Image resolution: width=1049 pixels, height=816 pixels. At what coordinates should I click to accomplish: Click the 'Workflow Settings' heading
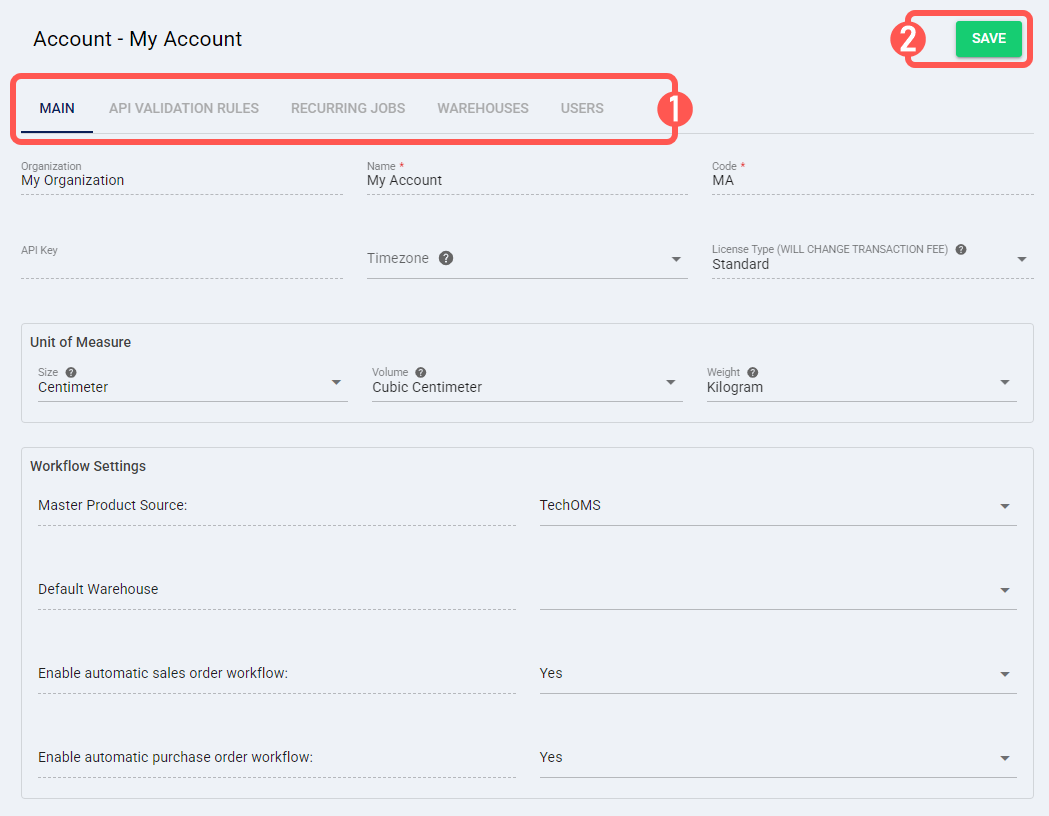(x=88, y=466)
